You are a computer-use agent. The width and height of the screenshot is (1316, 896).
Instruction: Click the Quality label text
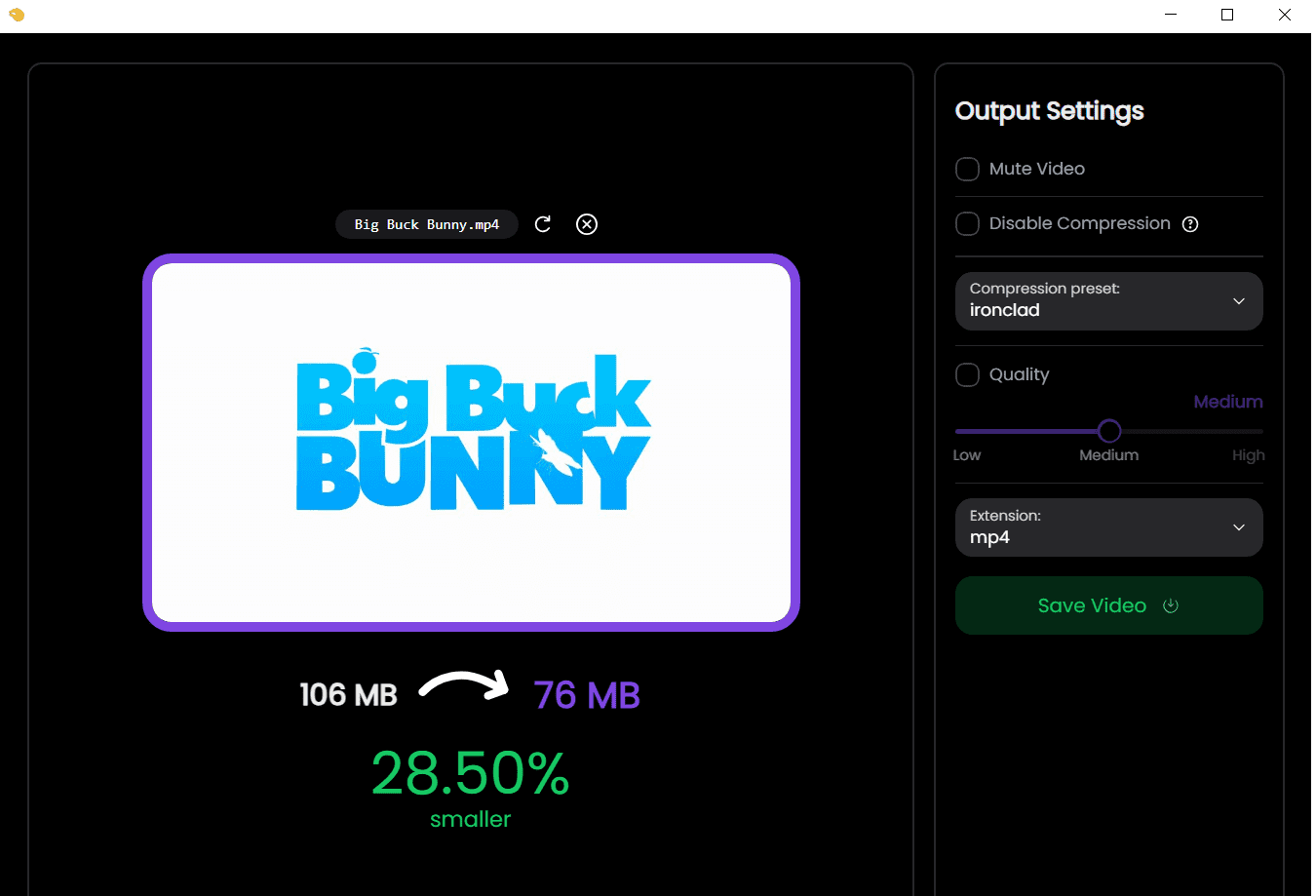coord(1020,375)
